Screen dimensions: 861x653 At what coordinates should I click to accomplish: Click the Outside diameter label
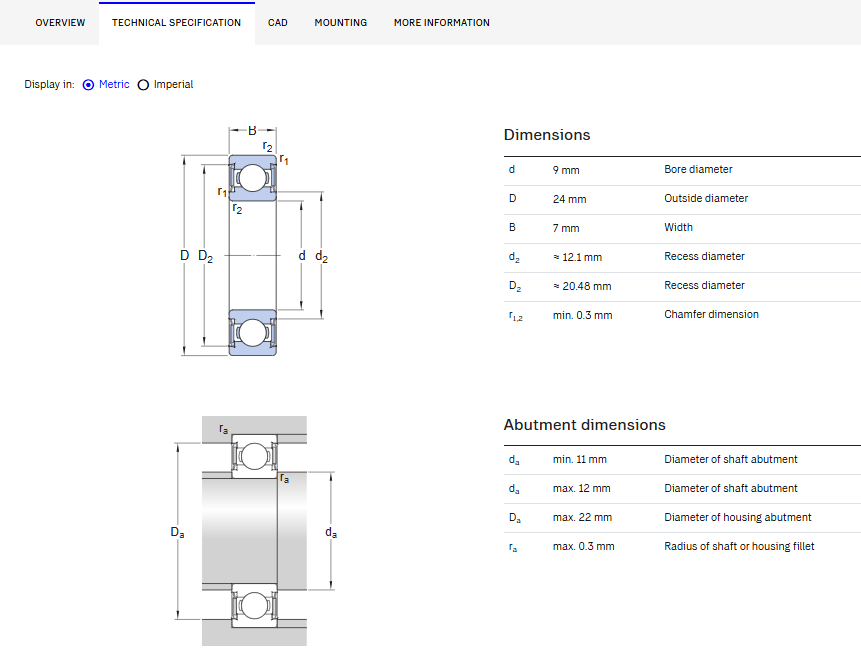pos(706,198)
